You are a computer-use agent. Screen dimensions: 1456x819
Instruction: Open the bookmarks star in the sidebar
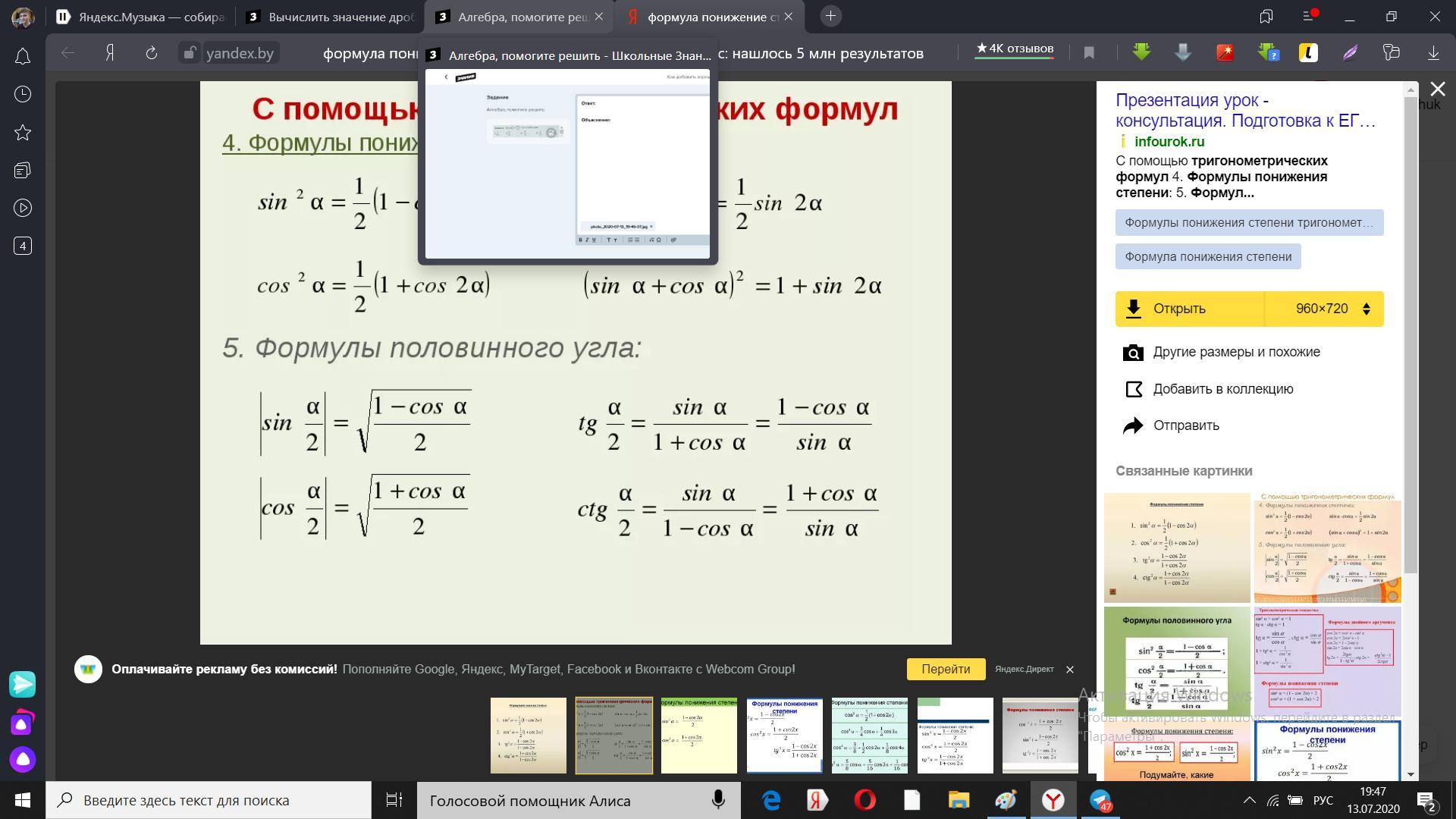tap(23, 133)
